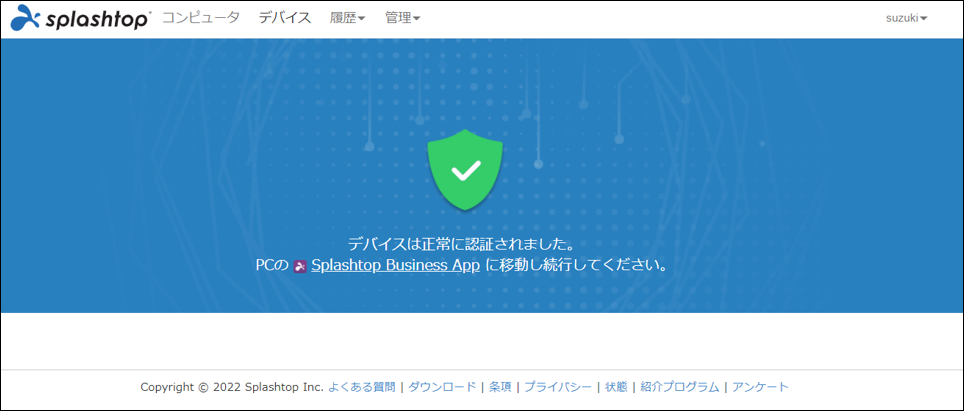This screenshot has width=964, height=411.
Task: Click the green shield checkmark icon
Action: coord(465,171)
